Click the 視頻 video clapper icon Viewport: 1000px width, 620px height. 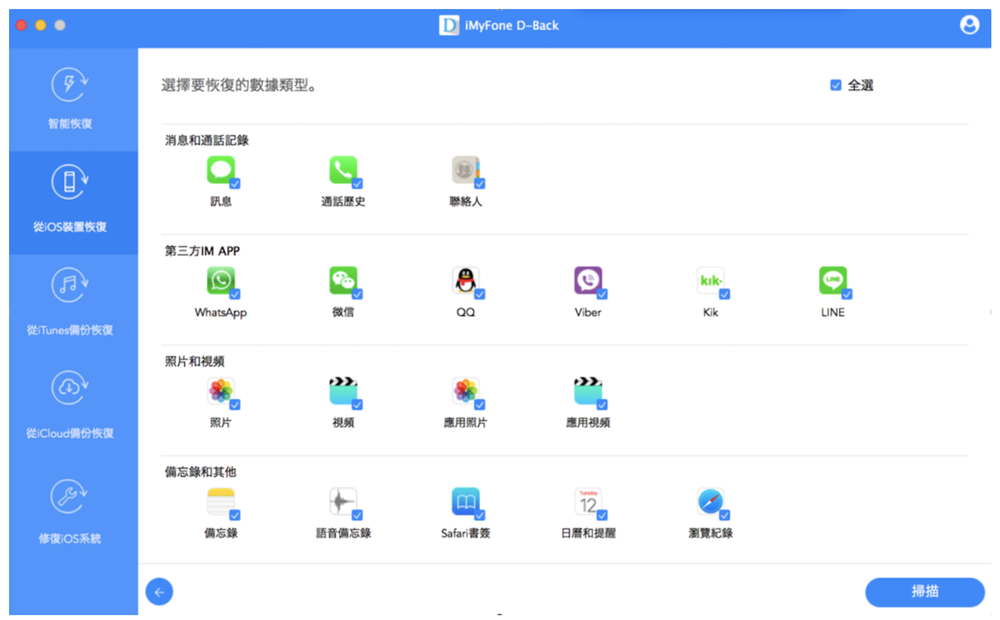click(x=343, y=391)
